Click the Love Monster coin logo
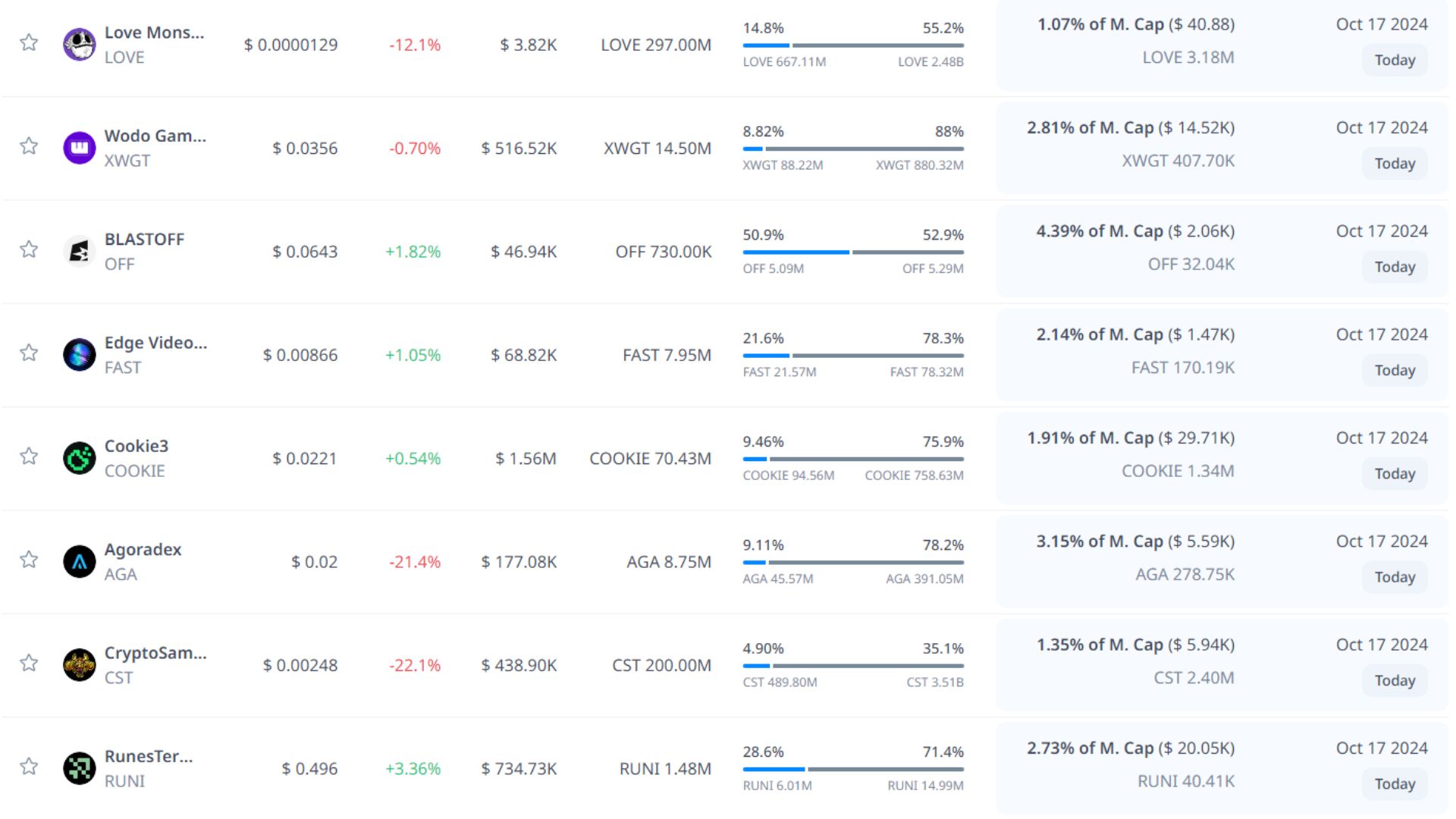The image size is (1456, 819). [x=79, y=45]
